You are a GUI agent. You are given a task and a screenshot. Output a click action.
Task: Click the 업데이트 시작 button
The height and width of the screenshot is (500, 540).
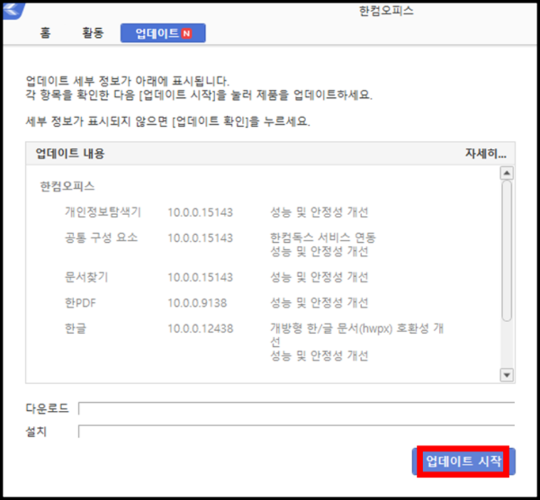464,461
